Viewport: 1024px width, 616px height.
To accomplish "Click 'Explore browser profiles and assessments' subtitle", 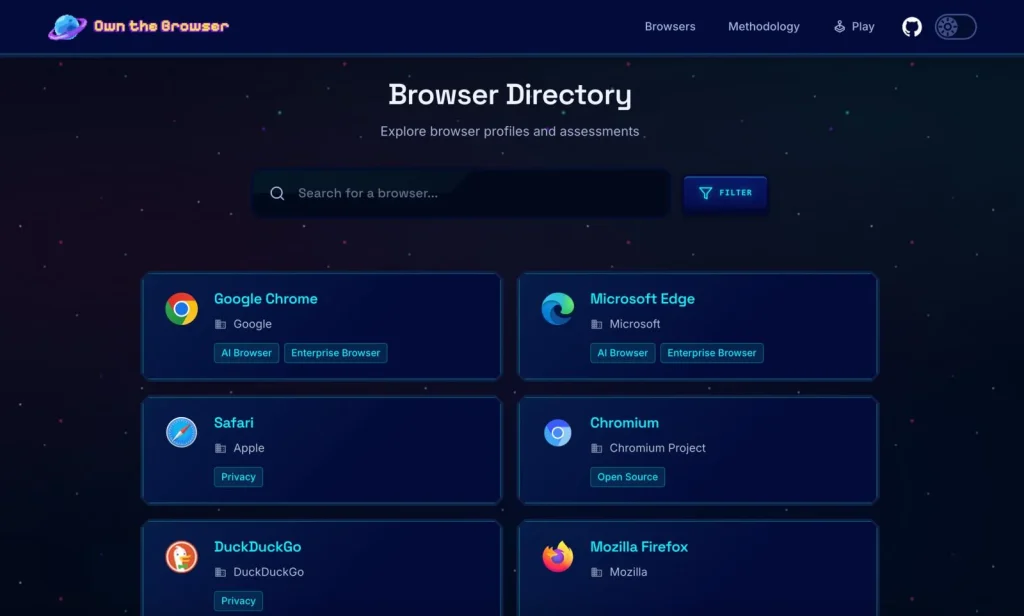I will pos(509,131).
